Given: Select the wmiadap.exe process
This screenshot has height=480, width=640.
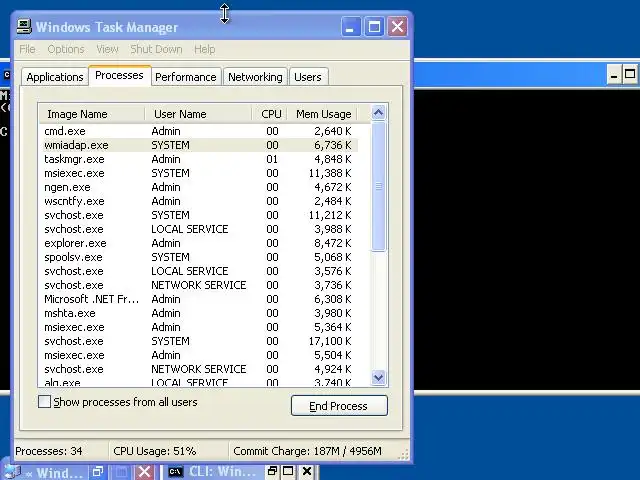Looking at the screenshot, I should point(199,145).
